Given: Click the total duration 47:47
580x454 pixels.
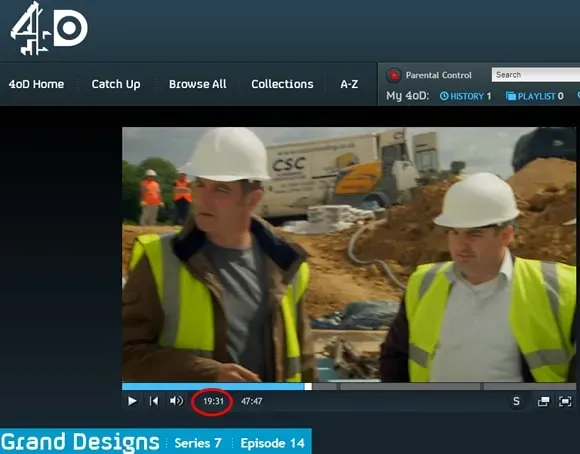Looking at the screenshot, I should [252, 401].
